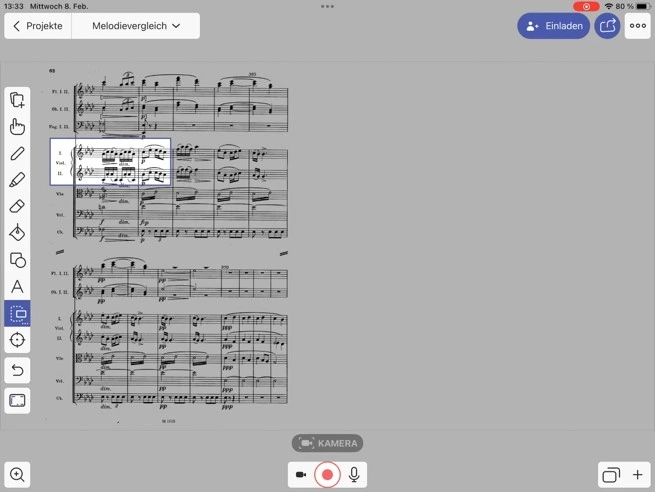The image size is (655, 492).
Task: Go back to Projekte
Action: (x=38, y=26)
